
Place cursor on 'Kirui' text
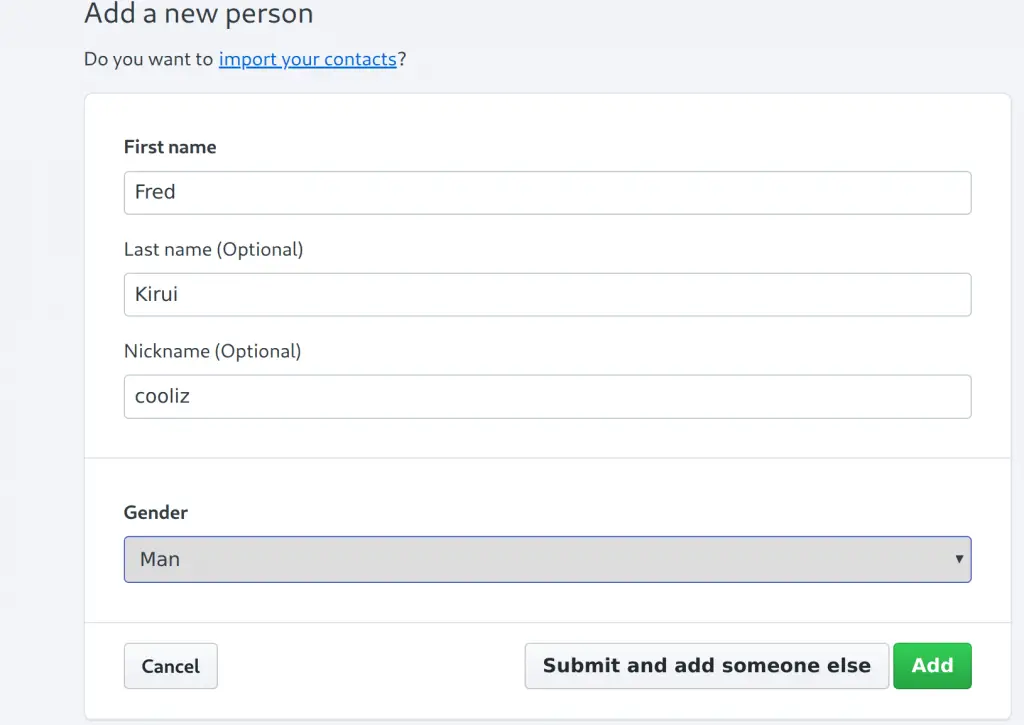(155, 294)
